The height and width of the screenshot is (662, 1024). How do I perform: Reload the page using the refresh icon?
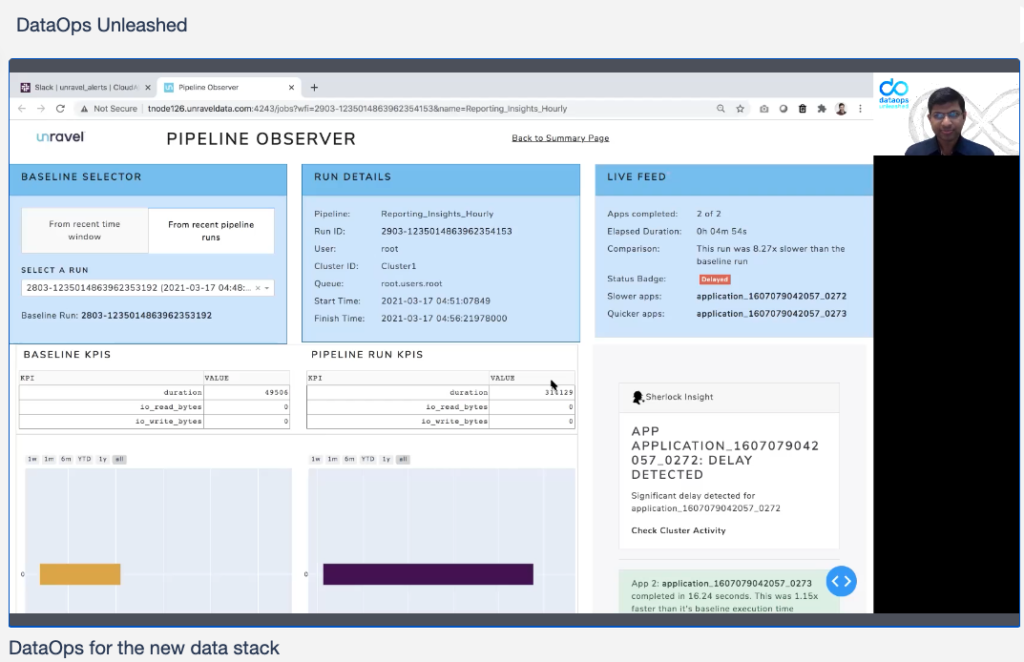click(x=59, y=108)
